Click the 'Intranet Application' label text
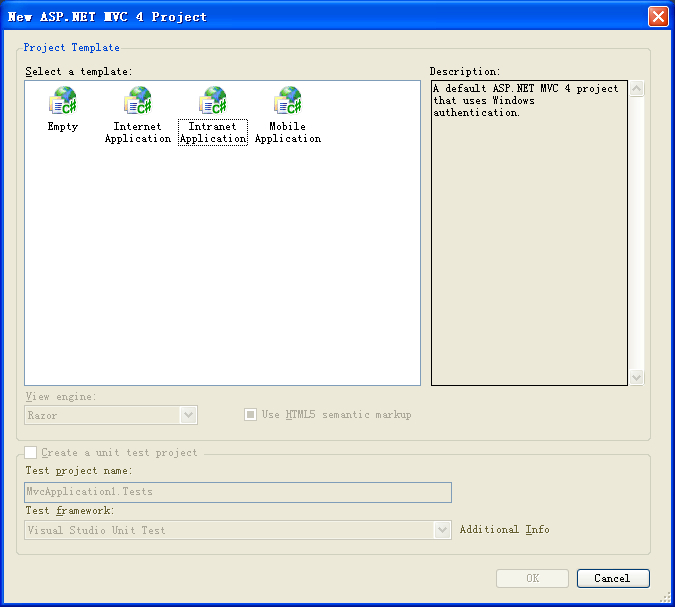The width and height of the screenshot is (675, 607). point(213,133)
